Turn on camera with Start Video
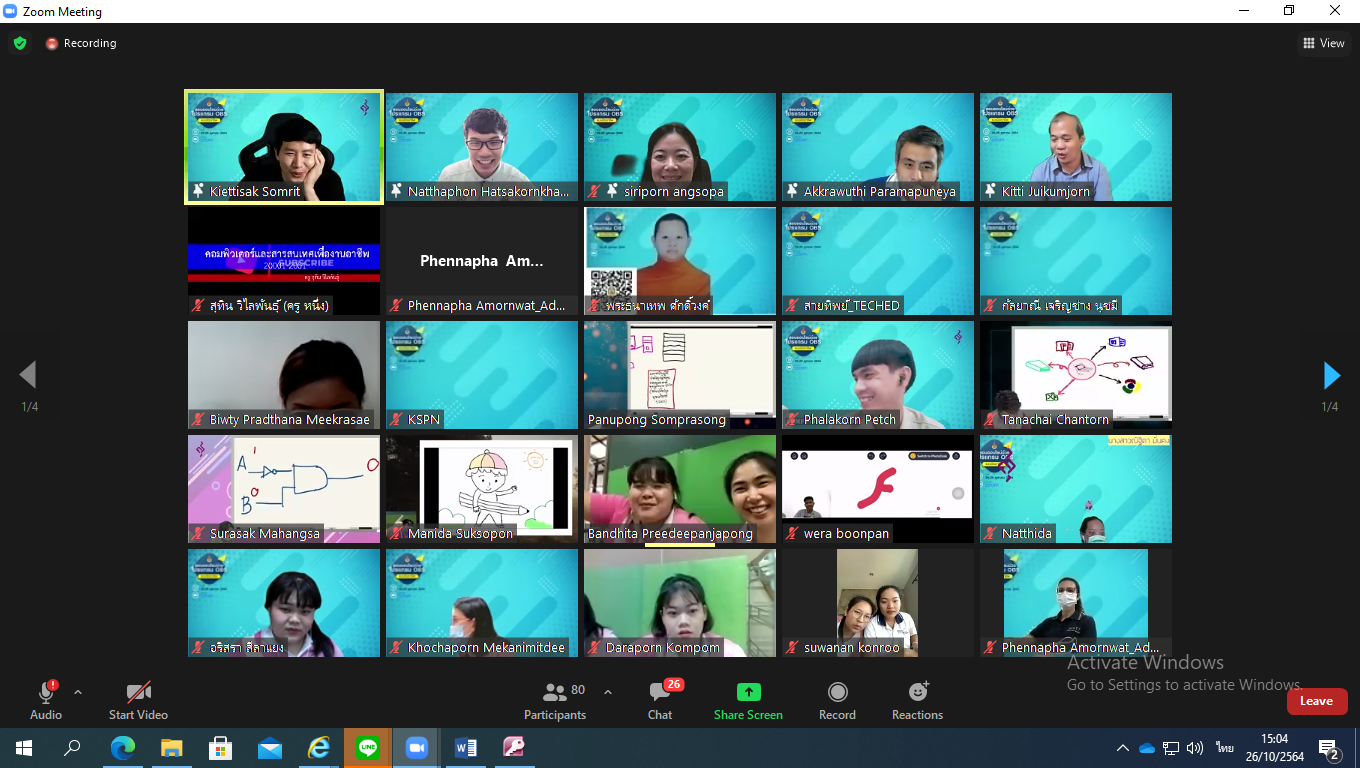 coord(138,700)
